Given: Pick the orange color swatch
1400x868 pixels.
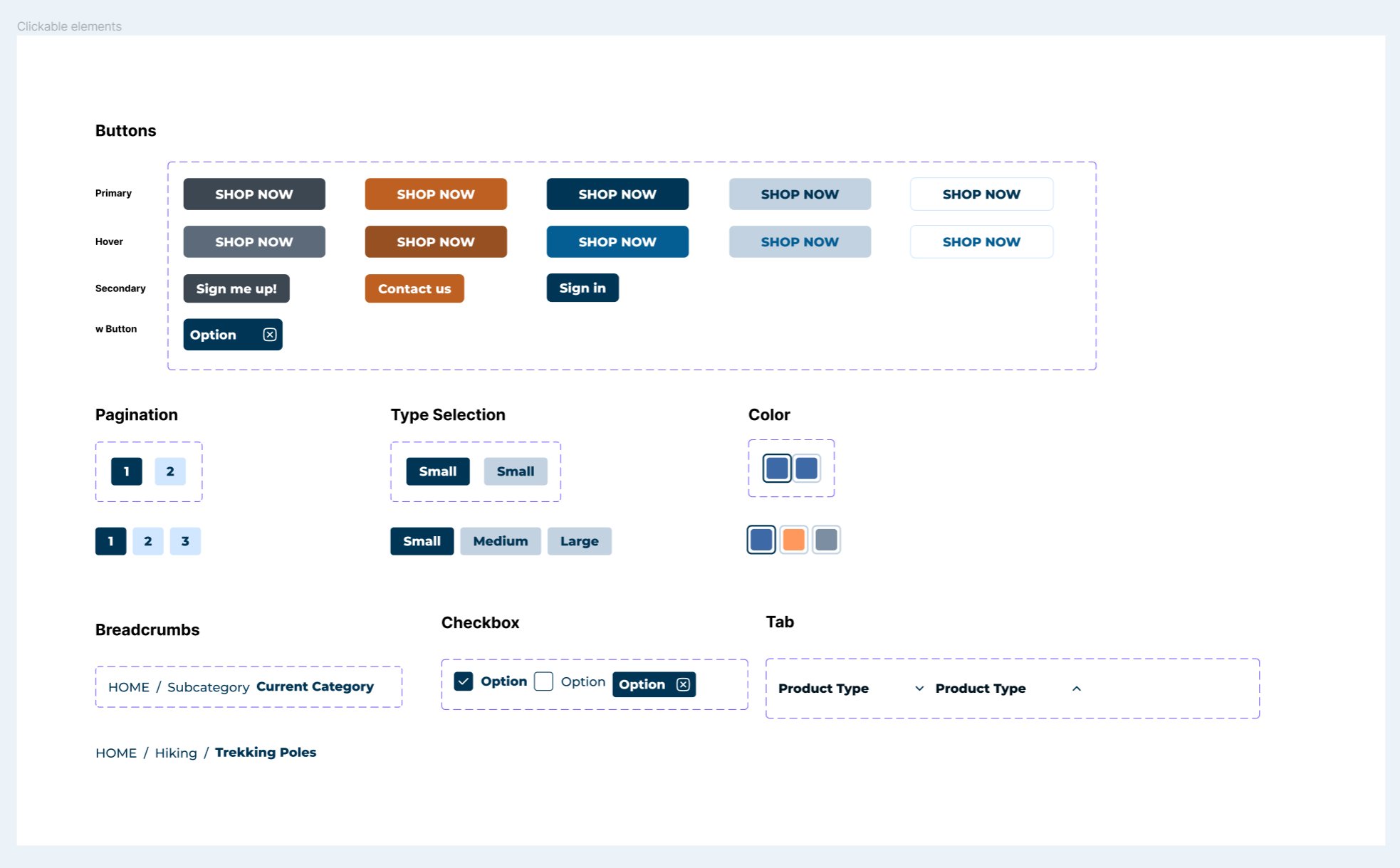Looking at the screenshot, I should pyautogui.click(x=794, y=540).
